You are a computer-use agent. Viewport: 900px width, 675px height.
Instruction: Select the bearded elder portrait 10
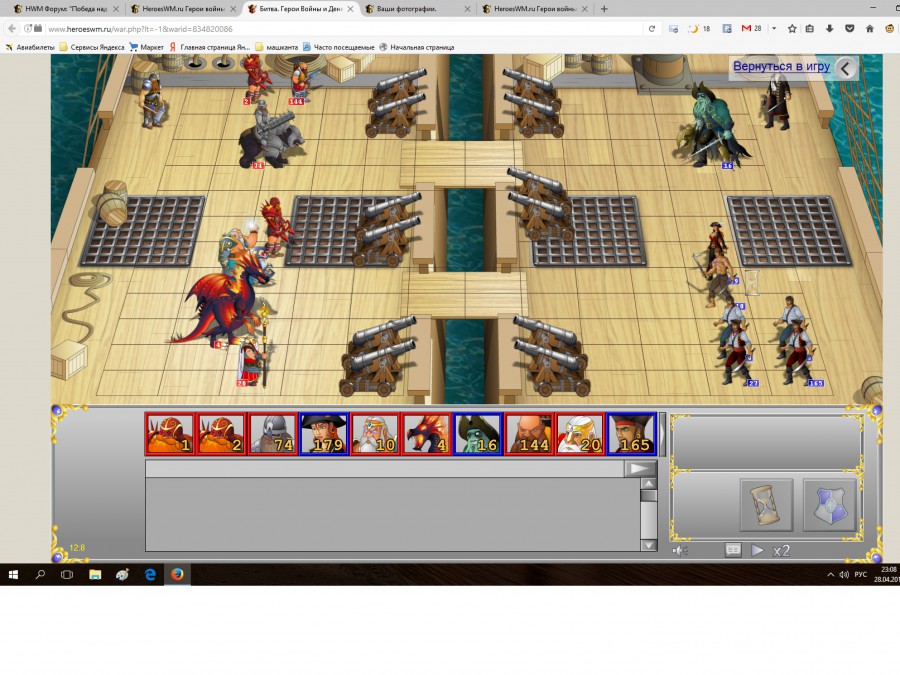[375, 434]
